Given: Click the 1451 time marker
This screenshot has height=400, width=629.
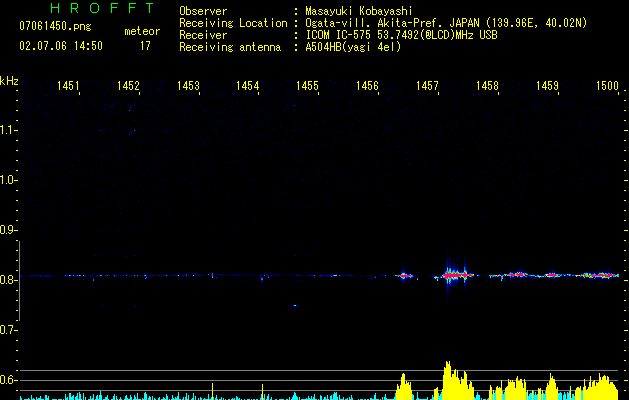Looking at the screenshot, I should click(x=68, y=86).
